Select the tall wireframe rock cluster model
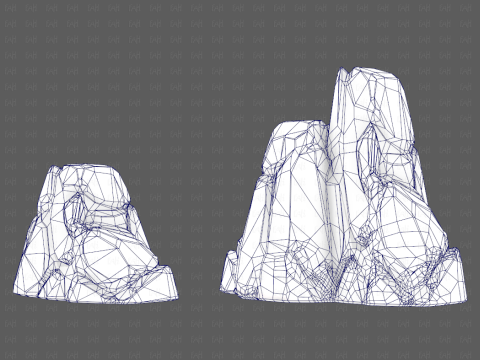Image resolution: width=480 pixels, height=360 pixels. 343,187
